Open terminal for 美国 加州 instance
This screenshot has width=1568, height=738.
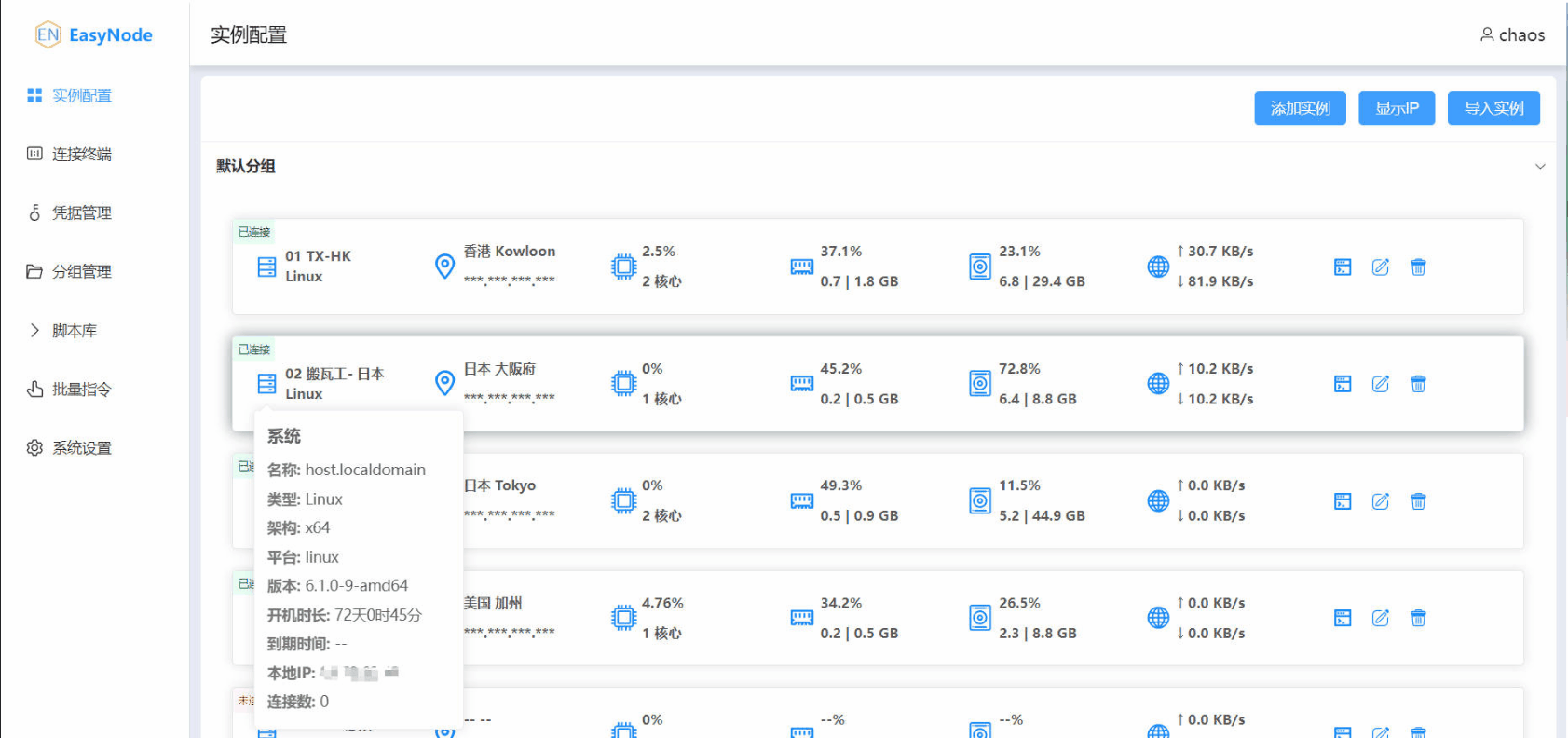click(1343, 618)
